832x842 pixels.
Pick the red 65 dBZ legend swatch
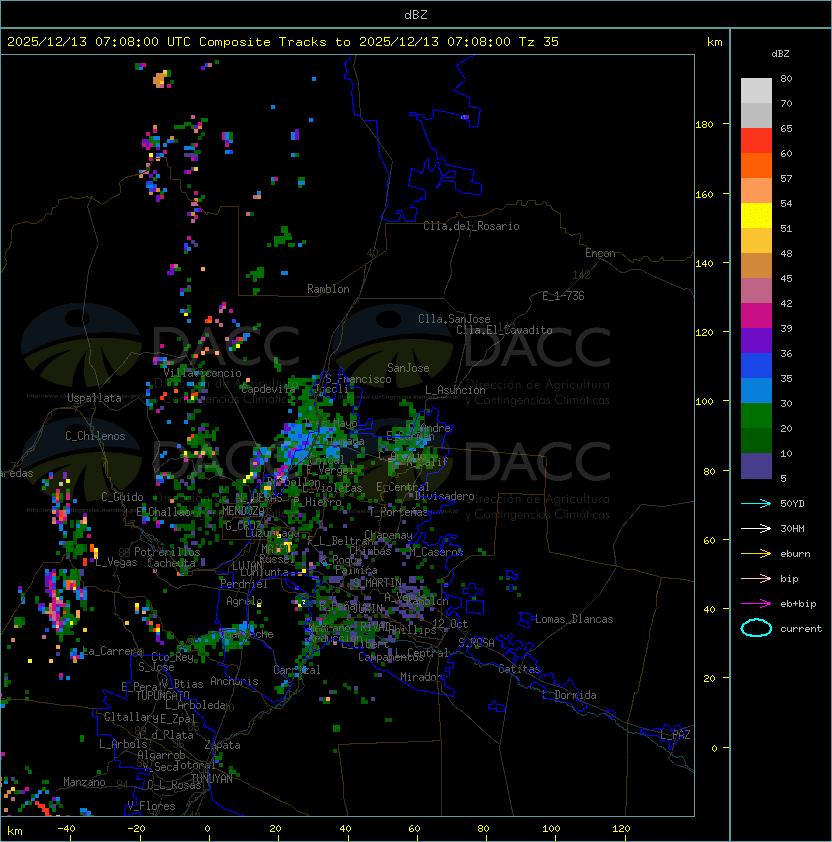(756, 141)
